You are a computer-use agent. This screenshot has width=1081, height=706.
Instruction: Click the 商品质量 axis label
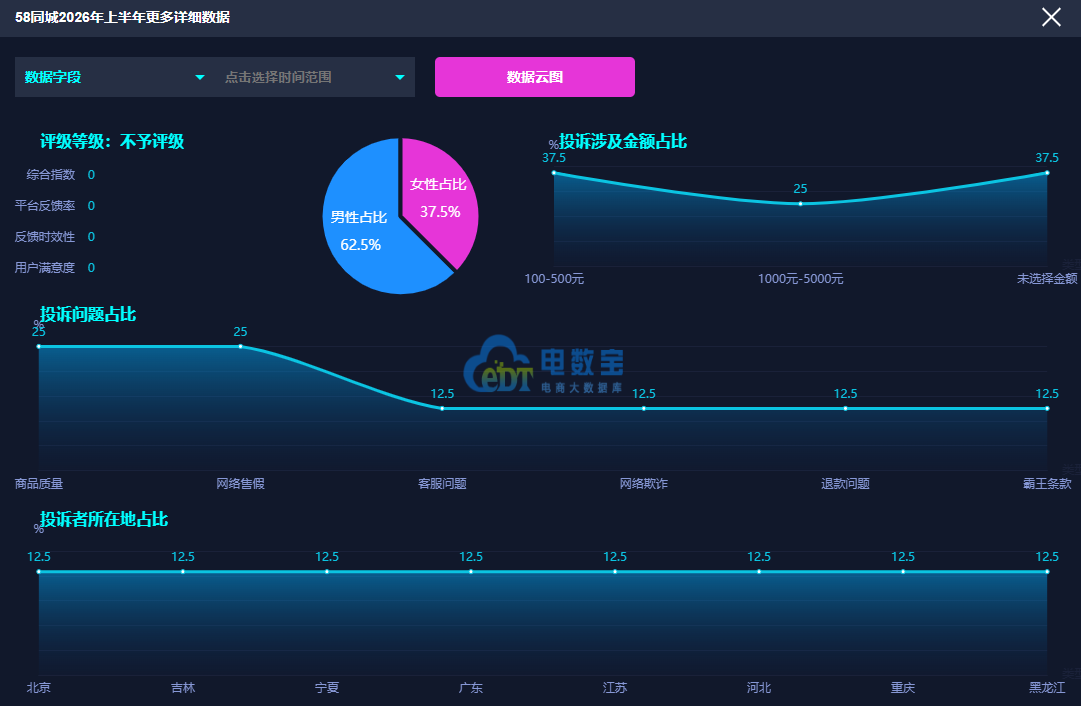click(39, 483)
